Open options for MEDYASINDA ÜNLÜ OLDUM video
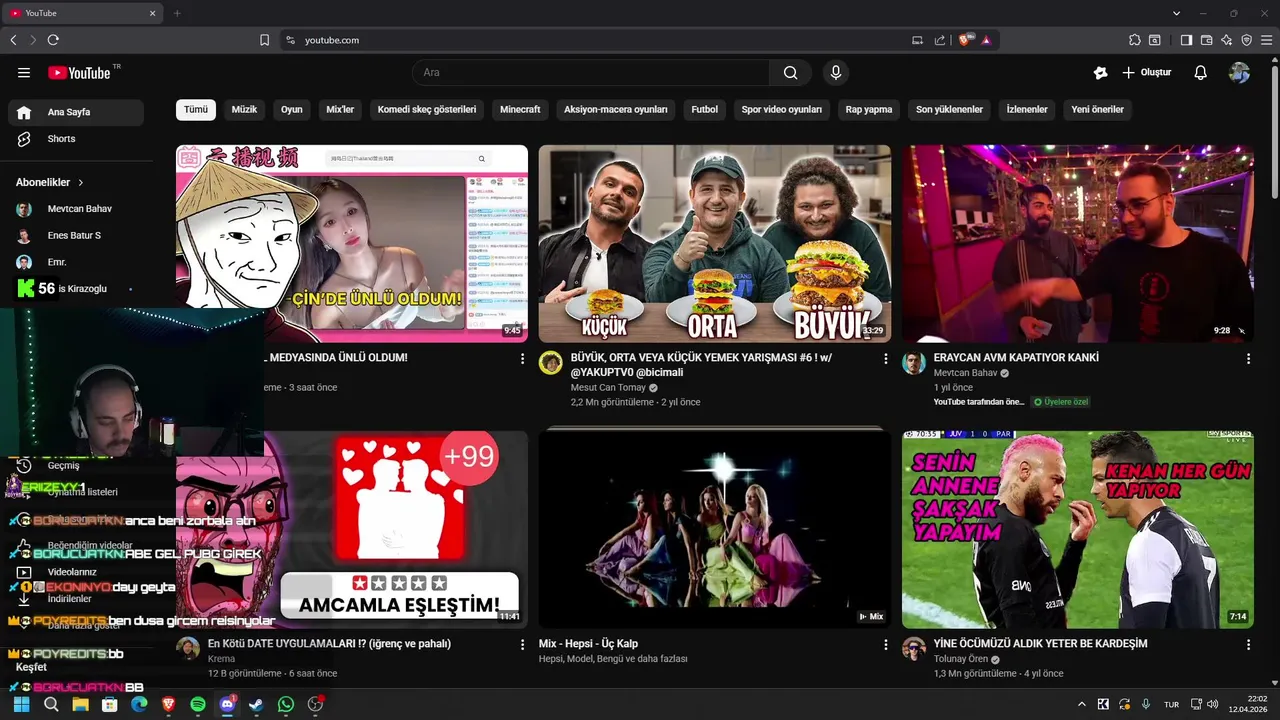Viewport: 1280px width, 720px height. pyautogui.click(x=522, y=359)
